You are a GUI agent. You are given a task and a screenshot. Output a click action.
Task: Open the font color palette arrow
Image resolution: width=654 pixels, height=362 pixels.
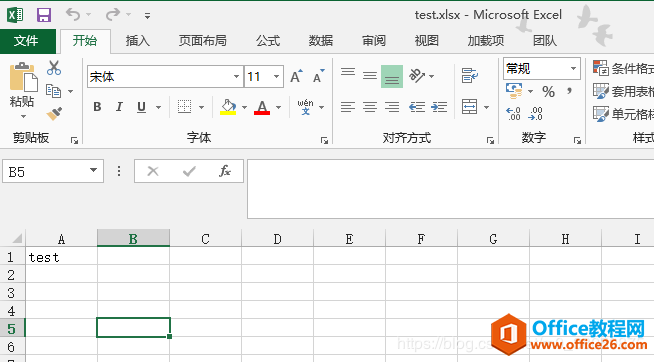[x=279, y=108]
